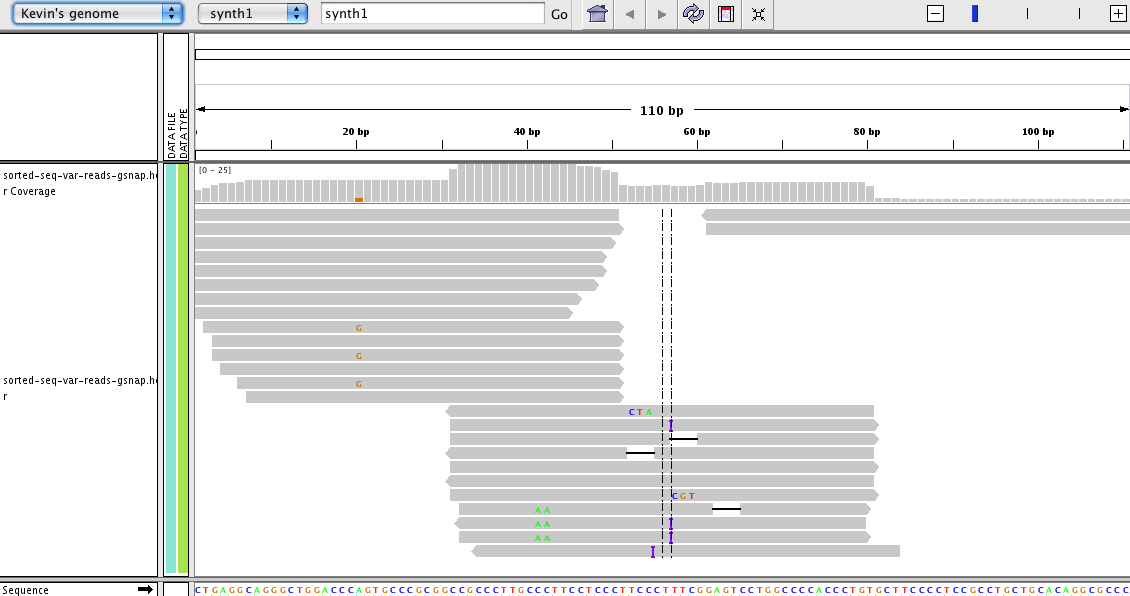Click the purple insertion marker on bottom read
This screenshot has height=596, width=1130.
click(653, 551)
